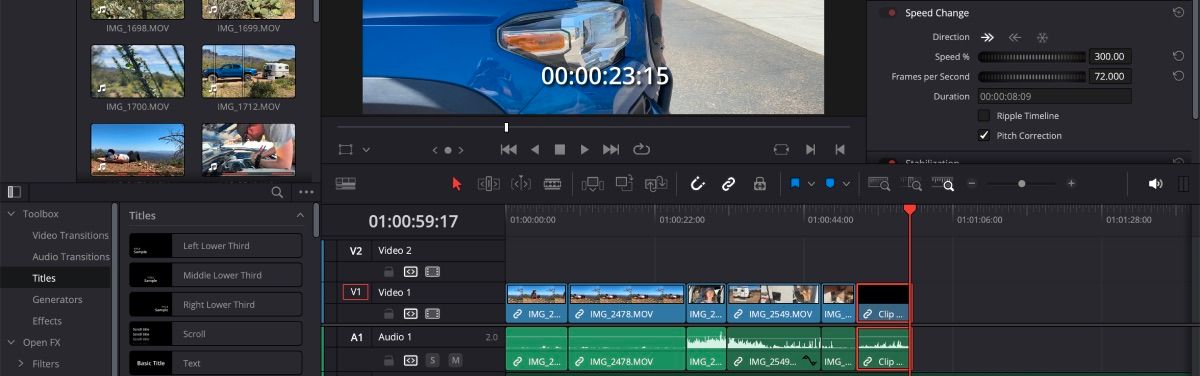Image resolution: width=1200 pixels, height=376 pixels.
Task: Click Full Extent Zoom icon
Action: pyautogui.click(x=879, y=184)
